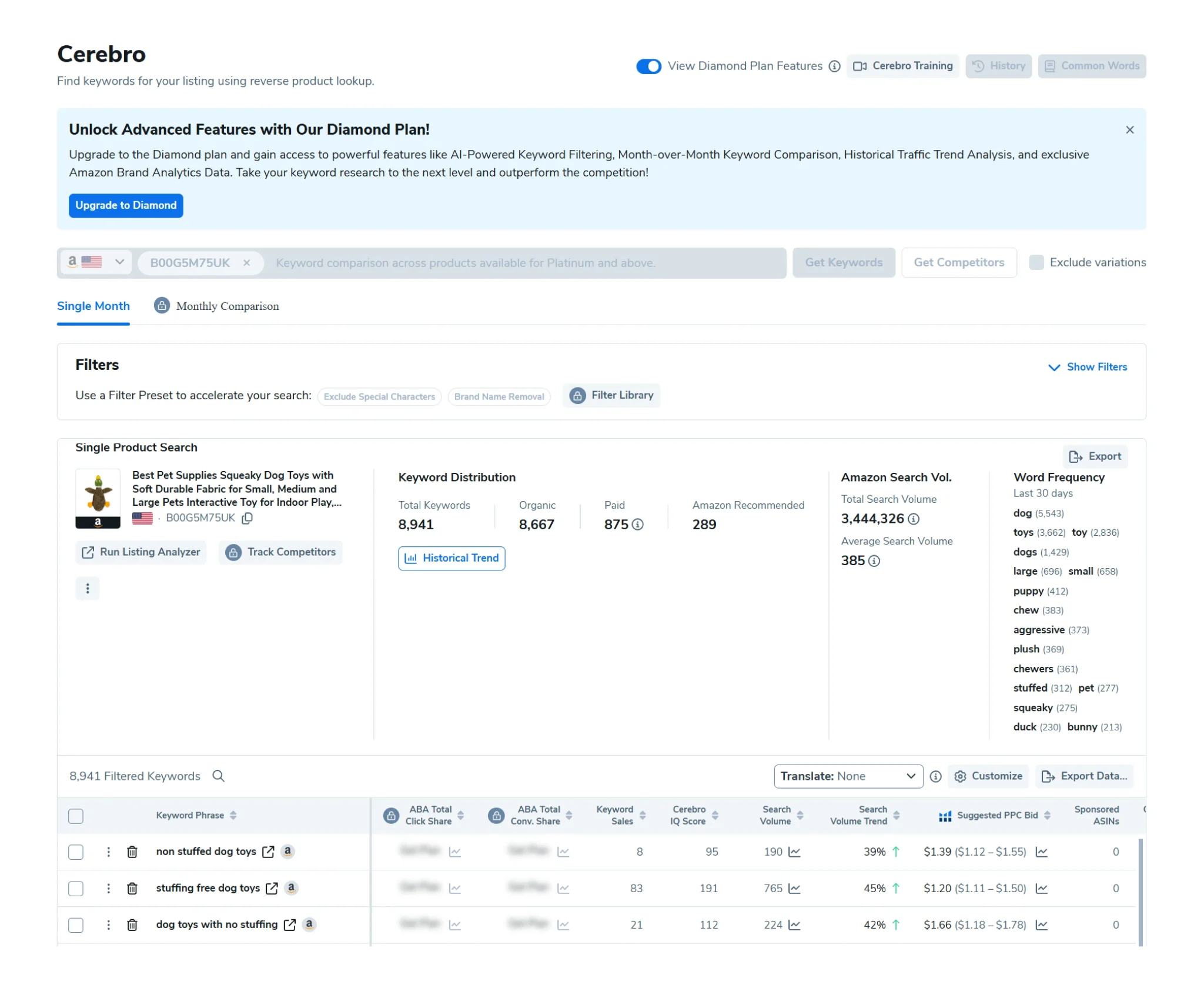Viewport: 1204px width, 988px height.
Task: Check Exclude variations checkbox
Action: pos(1036,262)
